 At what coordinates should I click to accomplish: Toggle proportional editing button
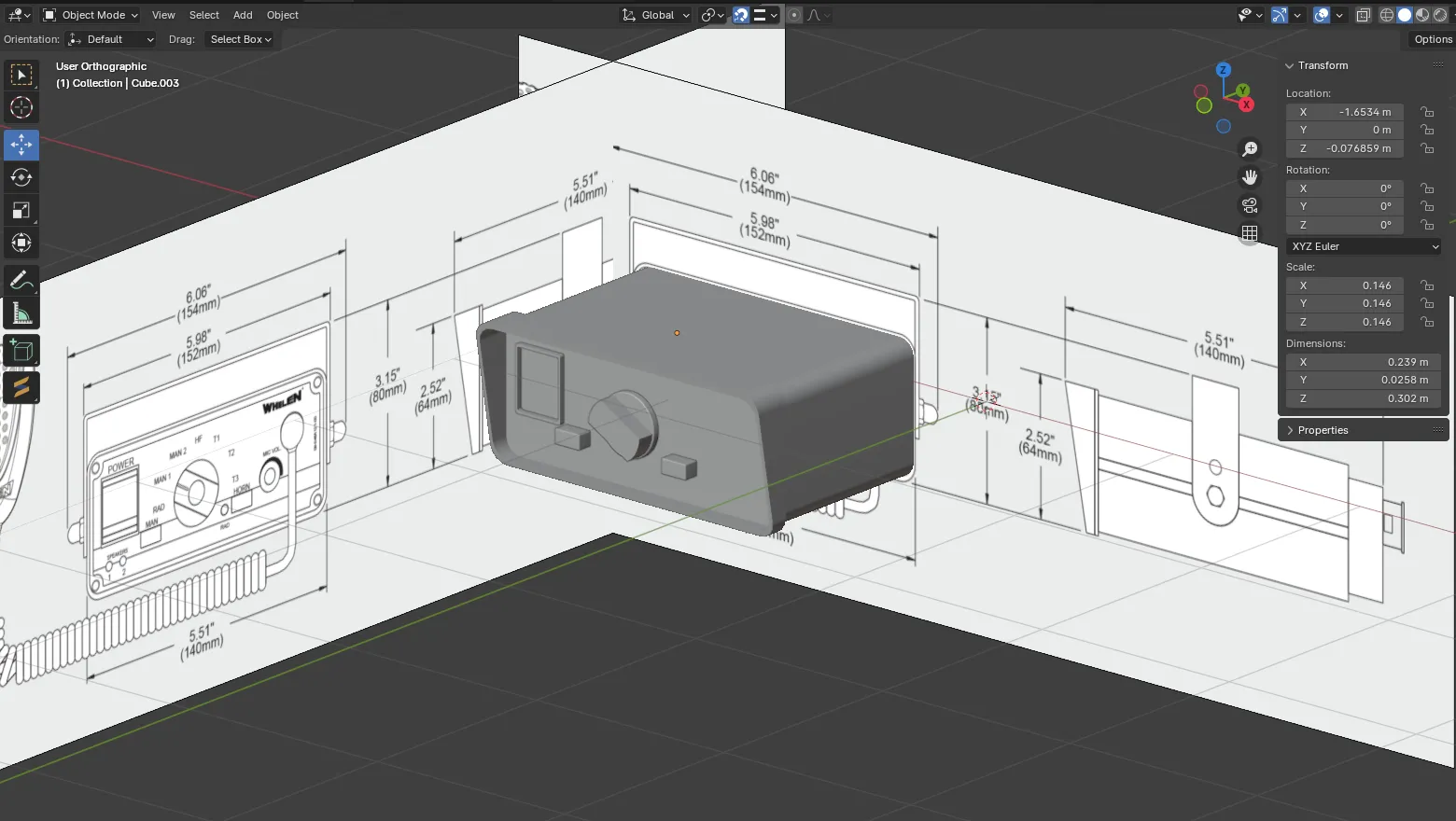tap(794, 15)
